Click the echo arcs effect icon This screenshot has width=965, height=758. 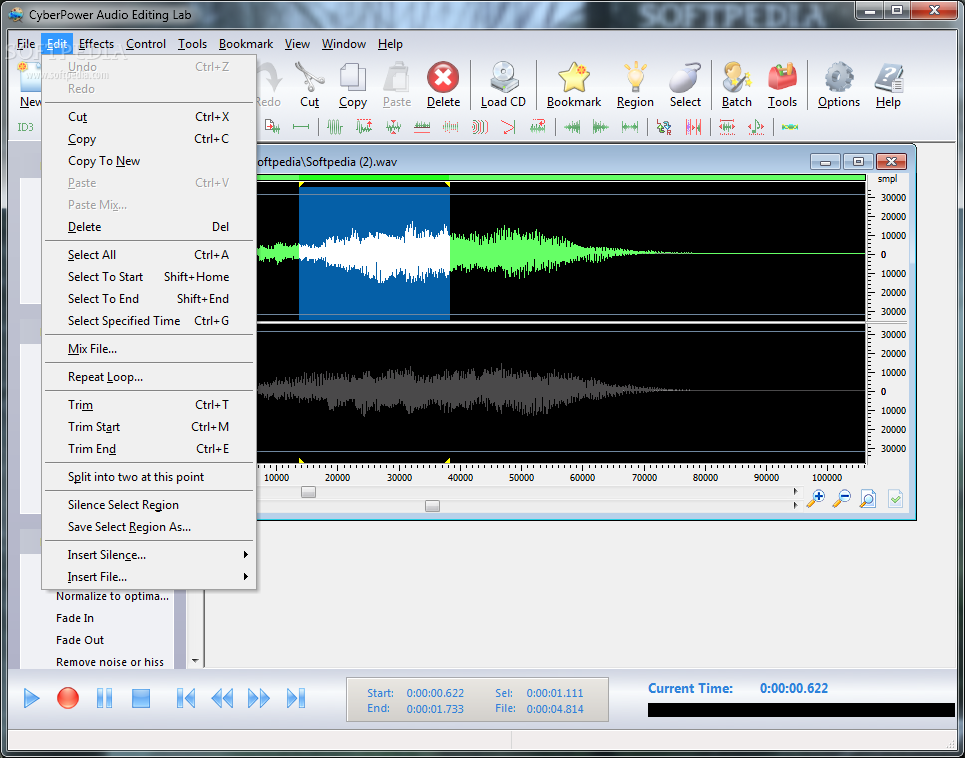(479, 127)
